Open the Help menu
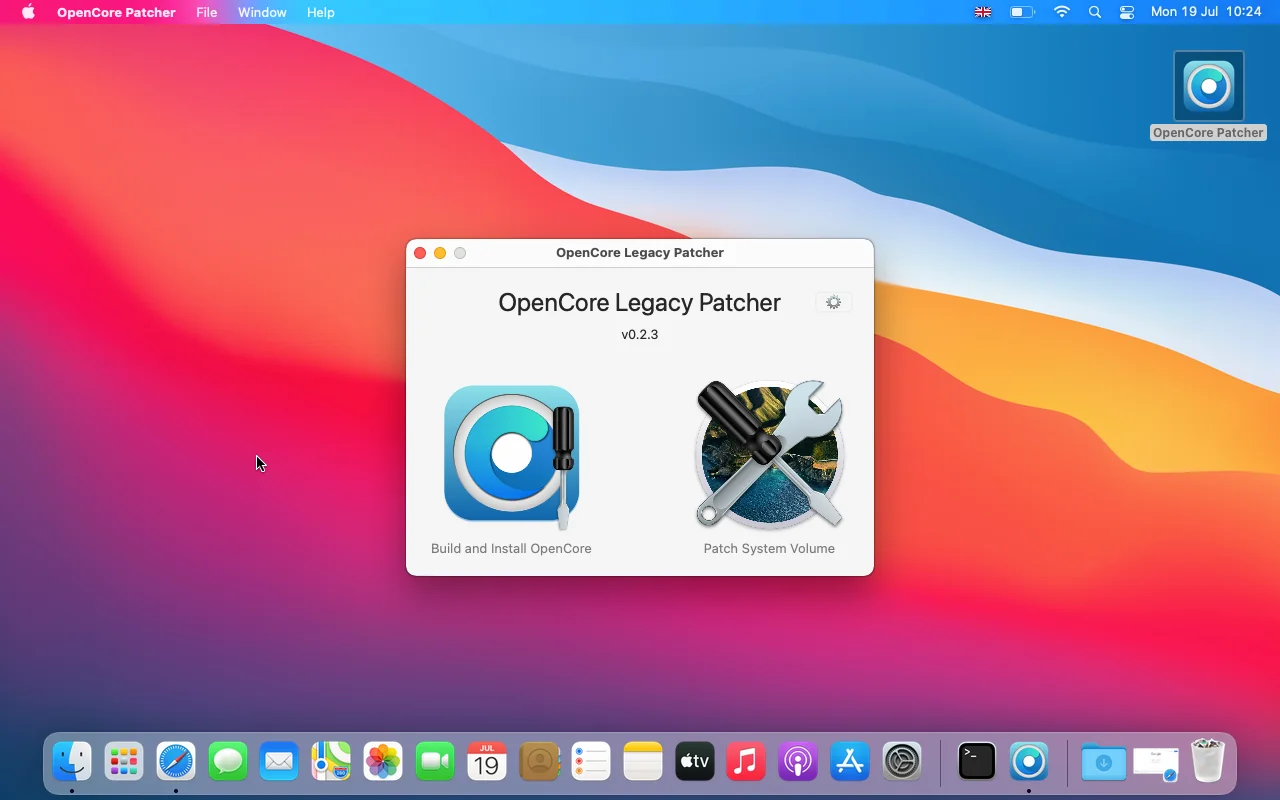 tap(321, 12)
